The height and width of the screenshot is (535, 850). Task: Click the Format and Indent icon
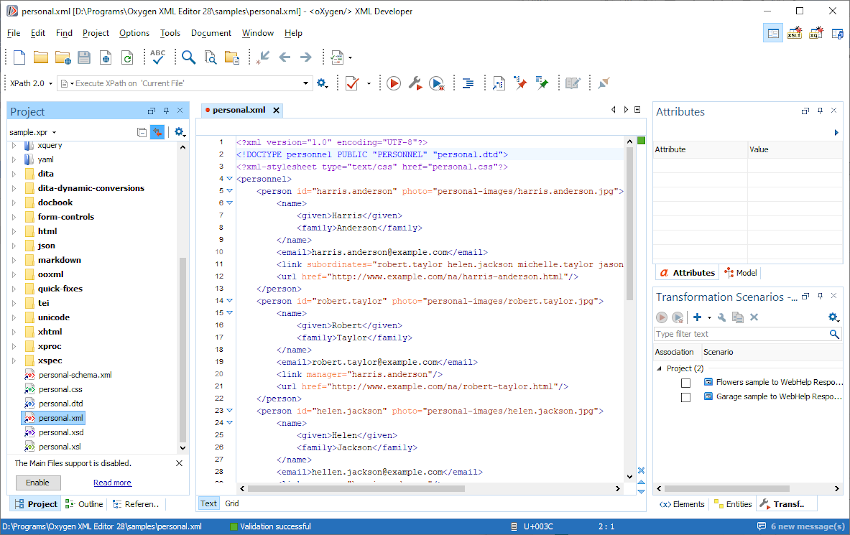[467, 83]
